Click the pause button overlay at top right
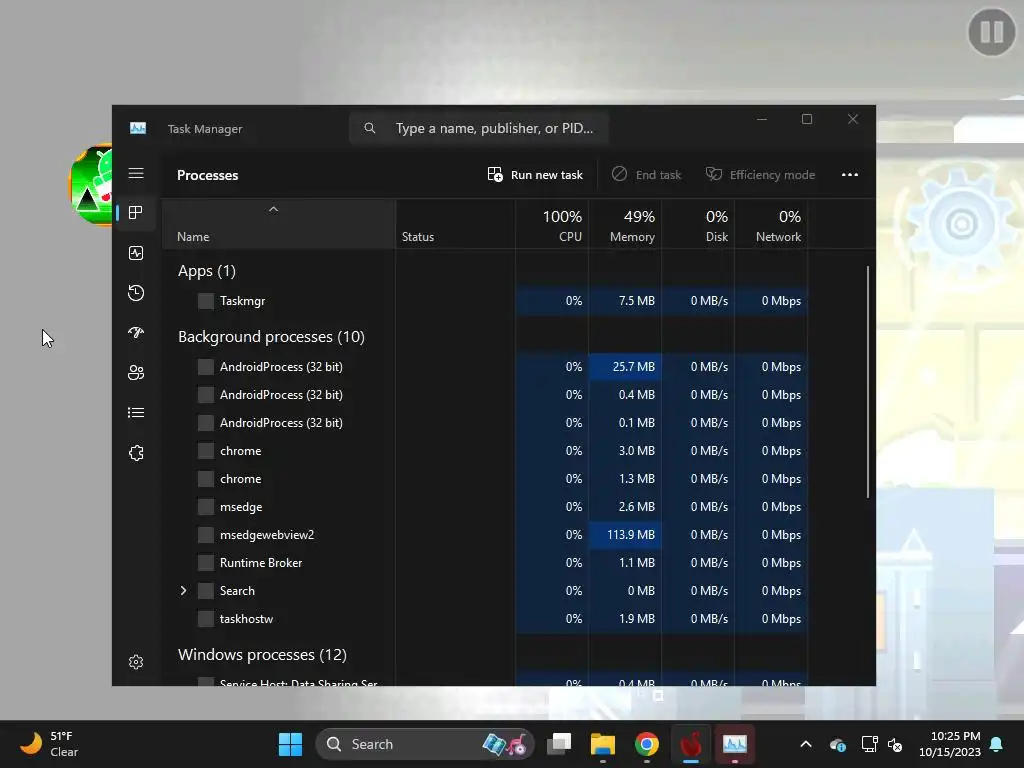The image size is (1024, 768). click(991, 31)
